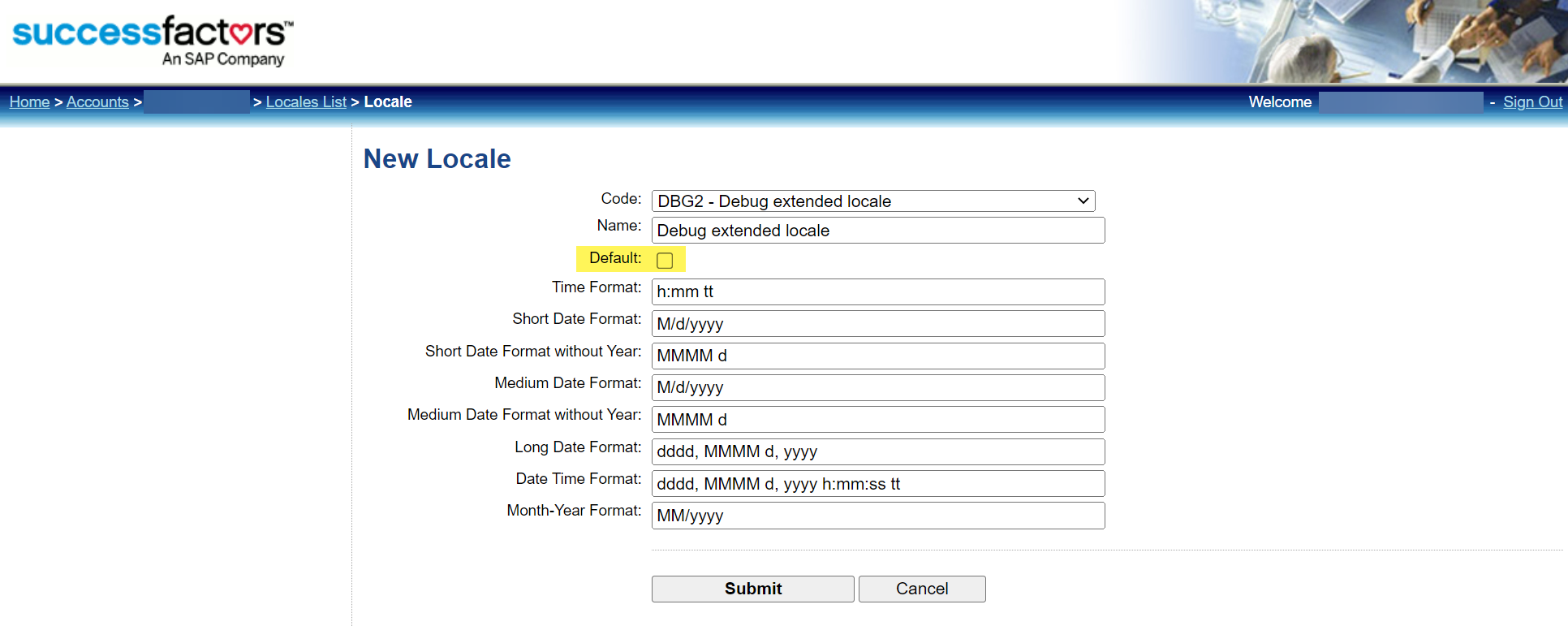This screenshot has width=1568, height=626.
Task: Sign Out of the application
Action: 1532,102
